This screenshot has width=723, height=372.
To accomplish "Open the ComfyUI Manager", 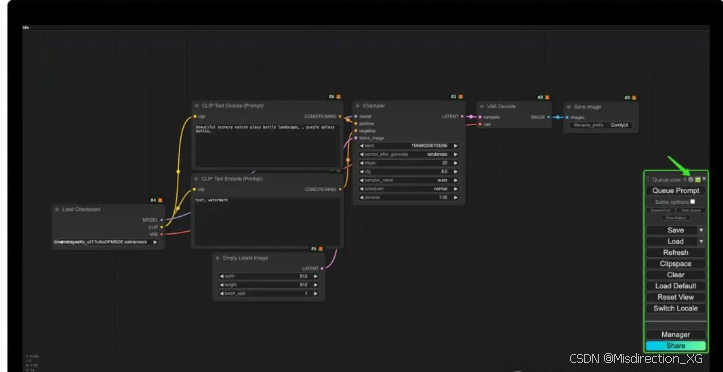I will tap(676, 335).
